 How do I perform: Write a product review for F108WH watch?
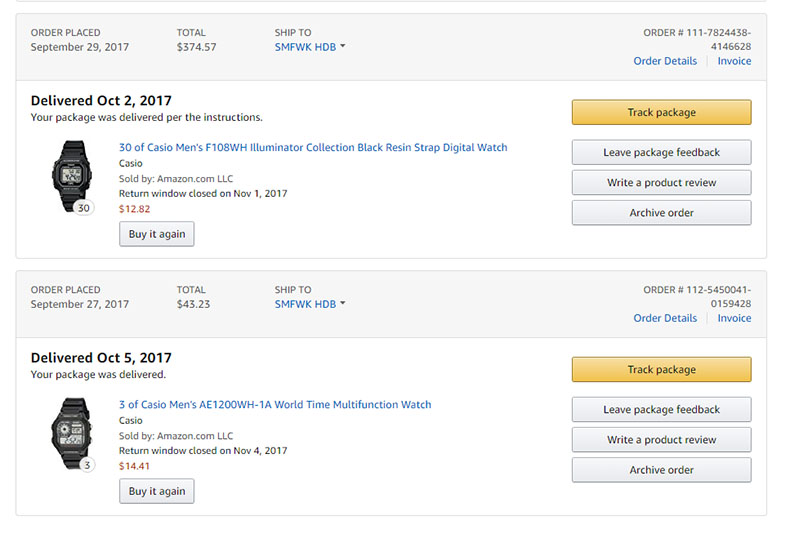(x=661, y=183)
